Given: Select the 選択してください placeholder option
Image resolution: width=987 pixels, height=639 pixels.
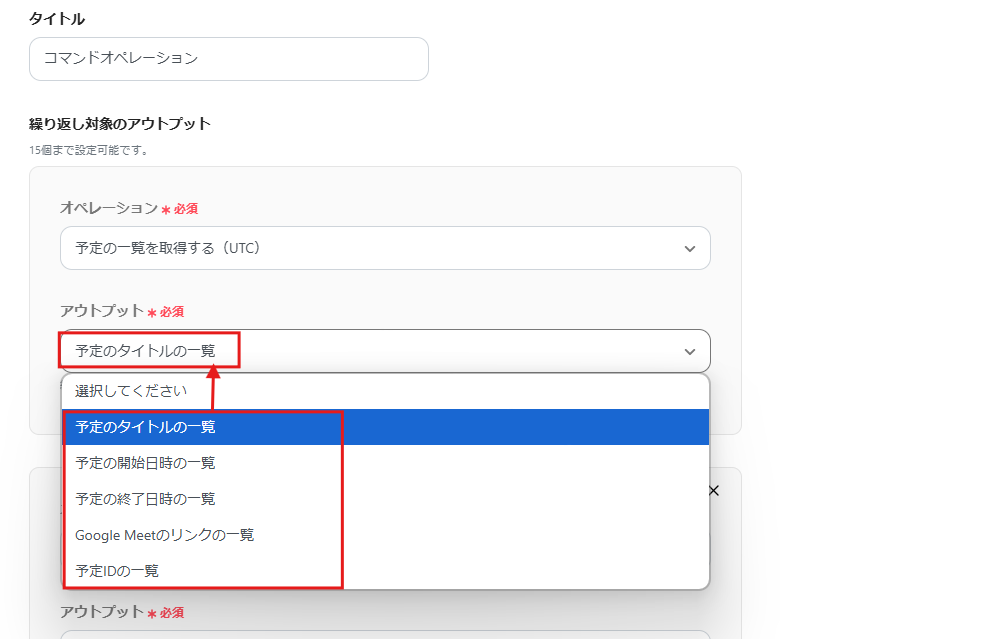Looking at the screenshot, I should pos(131,391).
